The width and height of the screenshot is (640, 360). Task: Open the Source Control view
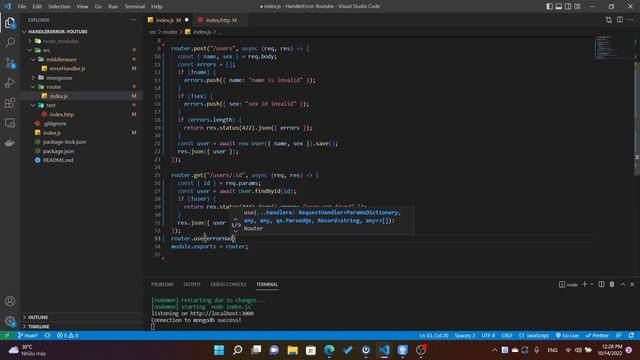coord(10,63)
